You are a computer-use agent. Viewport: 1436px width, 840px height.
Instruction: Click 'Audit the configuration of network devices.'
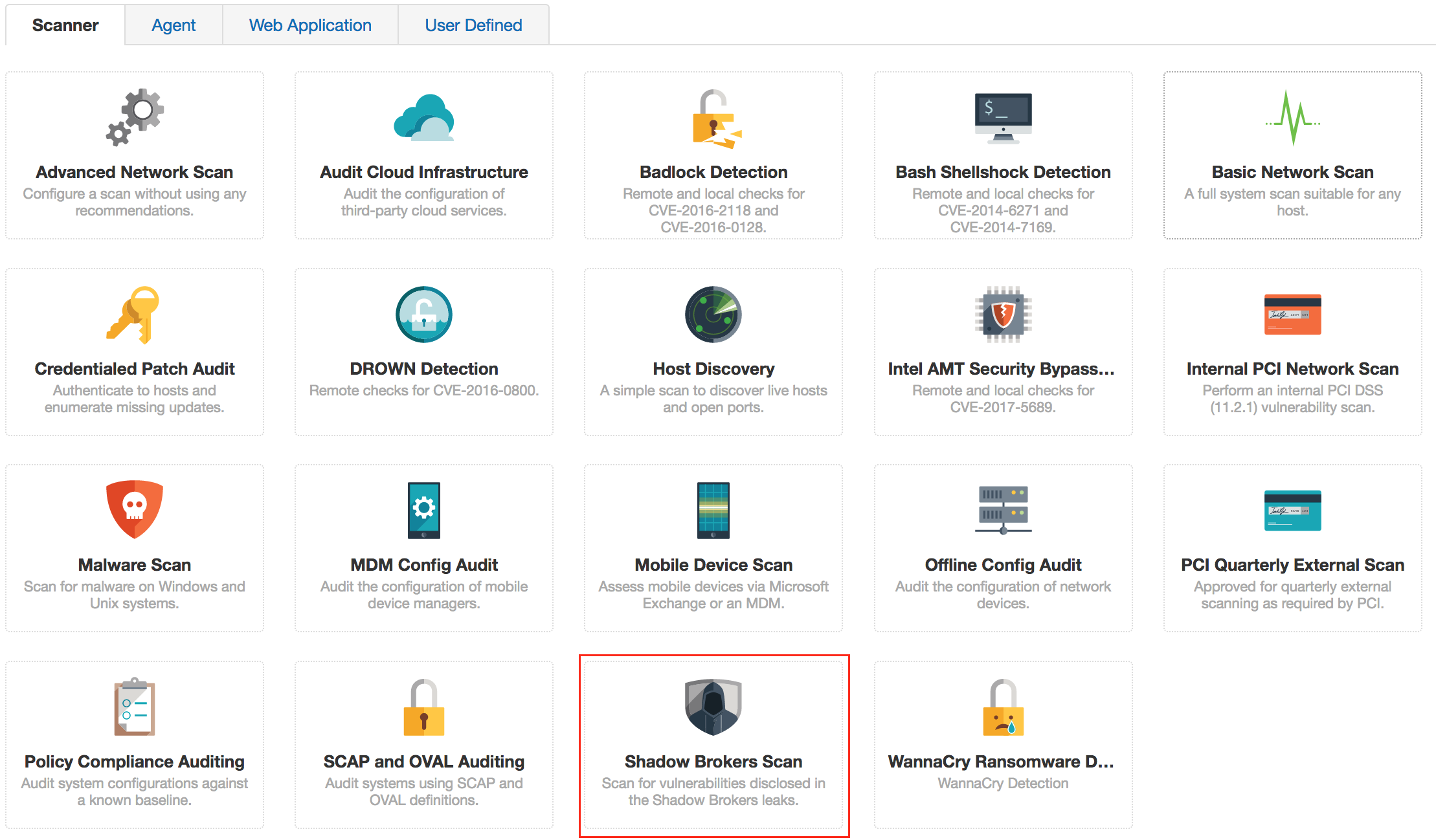point(1004,595)
